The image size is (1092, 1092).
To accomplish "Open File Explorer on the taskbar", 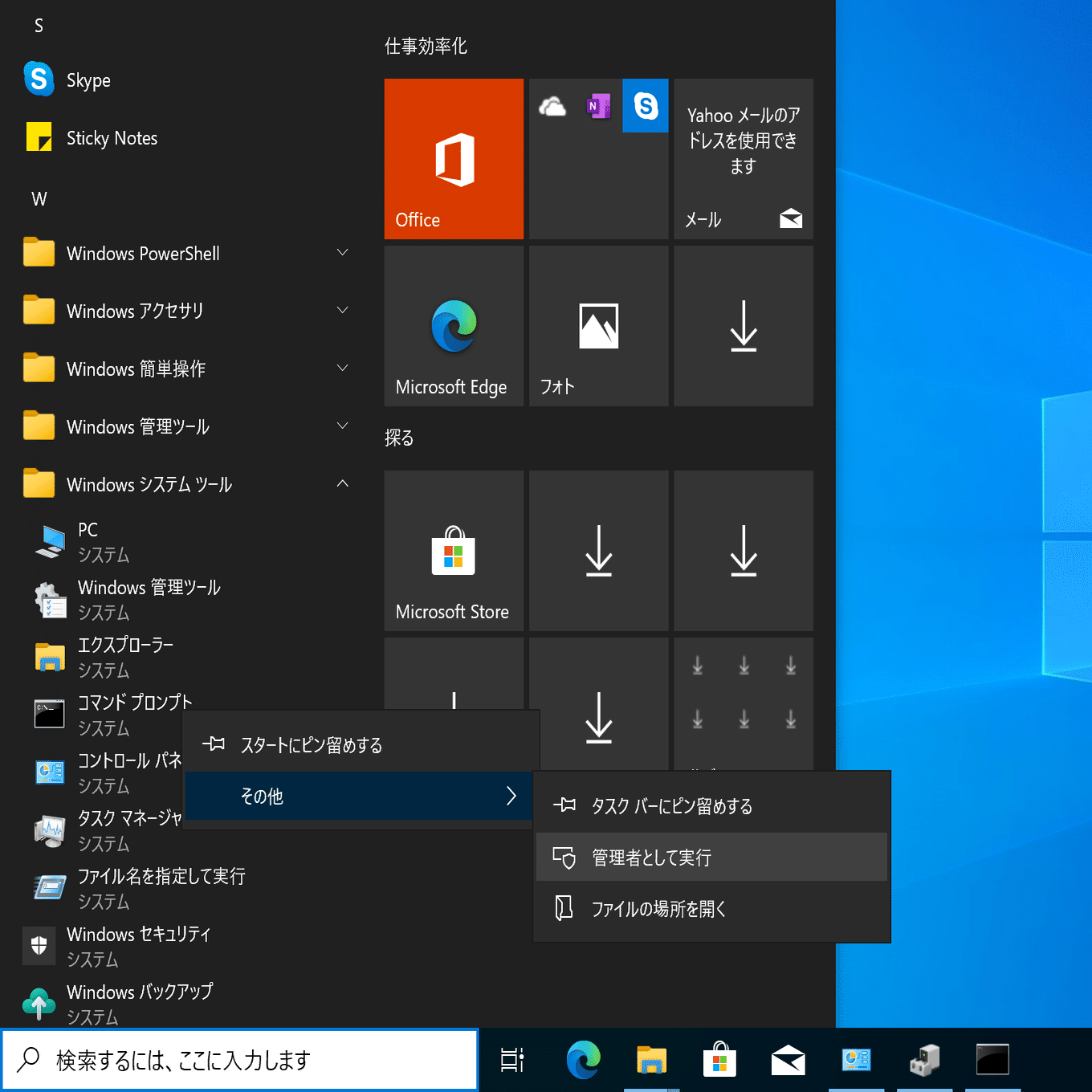I will (652, 1060).
